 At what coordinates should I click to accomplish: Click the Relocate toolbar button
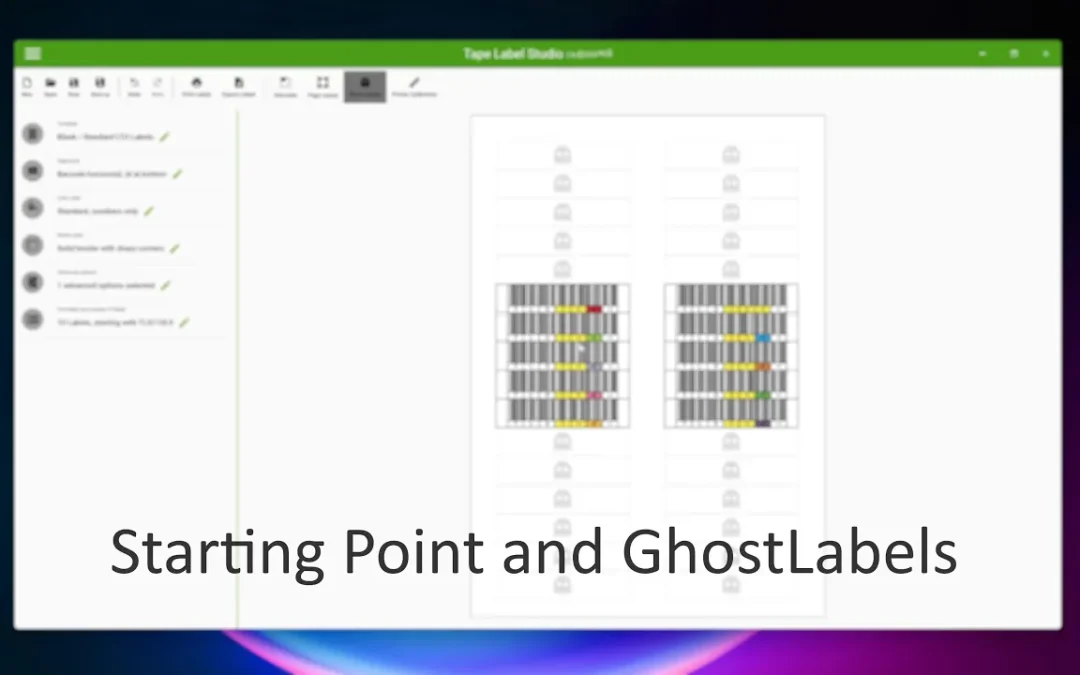pos(285,86)
